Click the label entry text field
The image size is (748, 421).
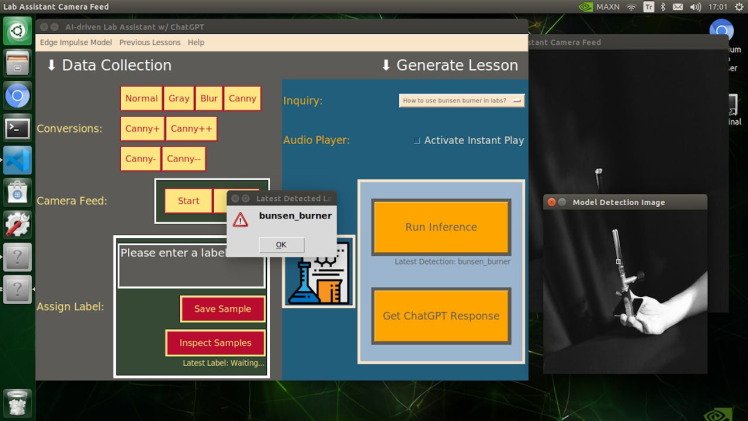191,266
